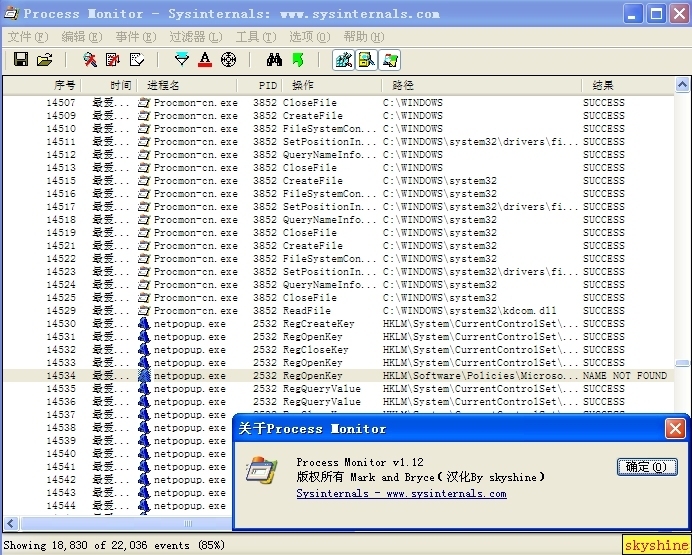Screen dimensions: 692x555
Task: Click the 操作 column header
Action: pos(331,85)
